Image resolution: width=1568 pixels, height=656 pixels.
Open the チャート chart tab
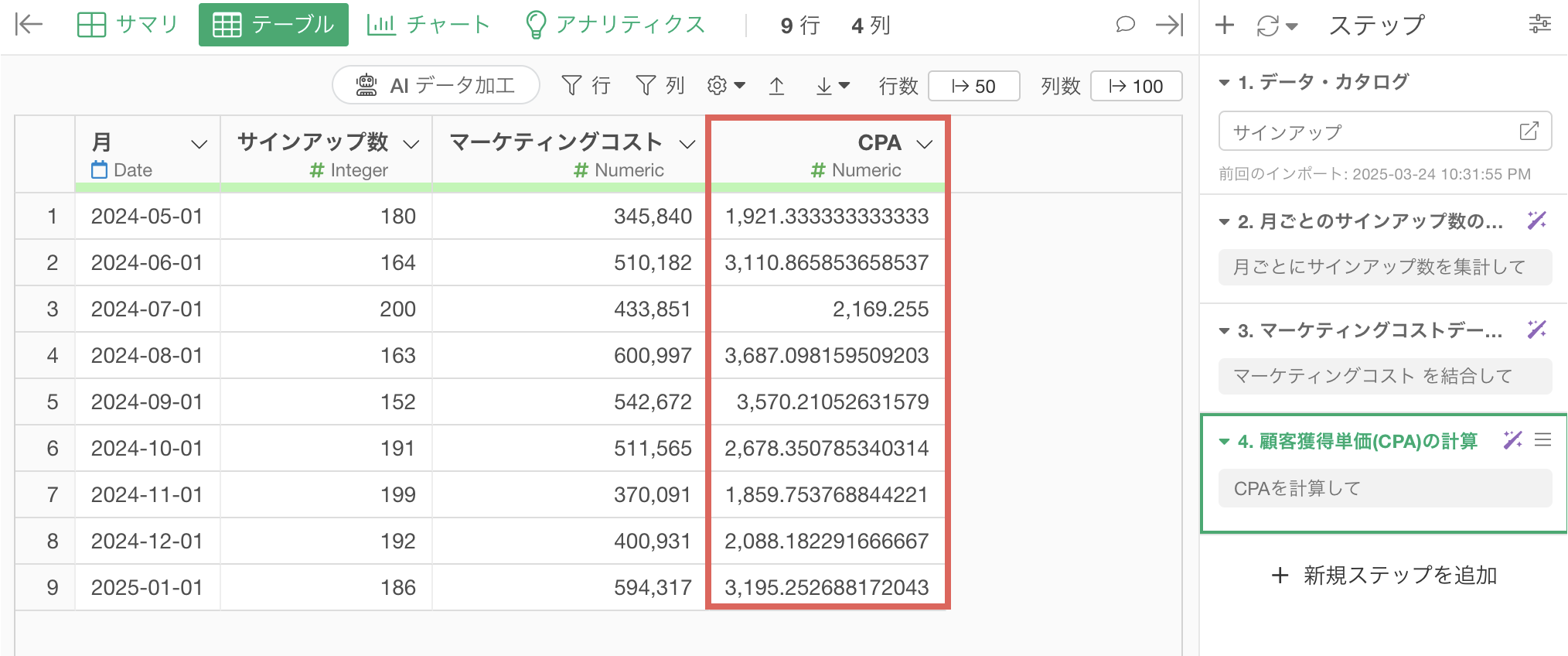tap(428, 25)
